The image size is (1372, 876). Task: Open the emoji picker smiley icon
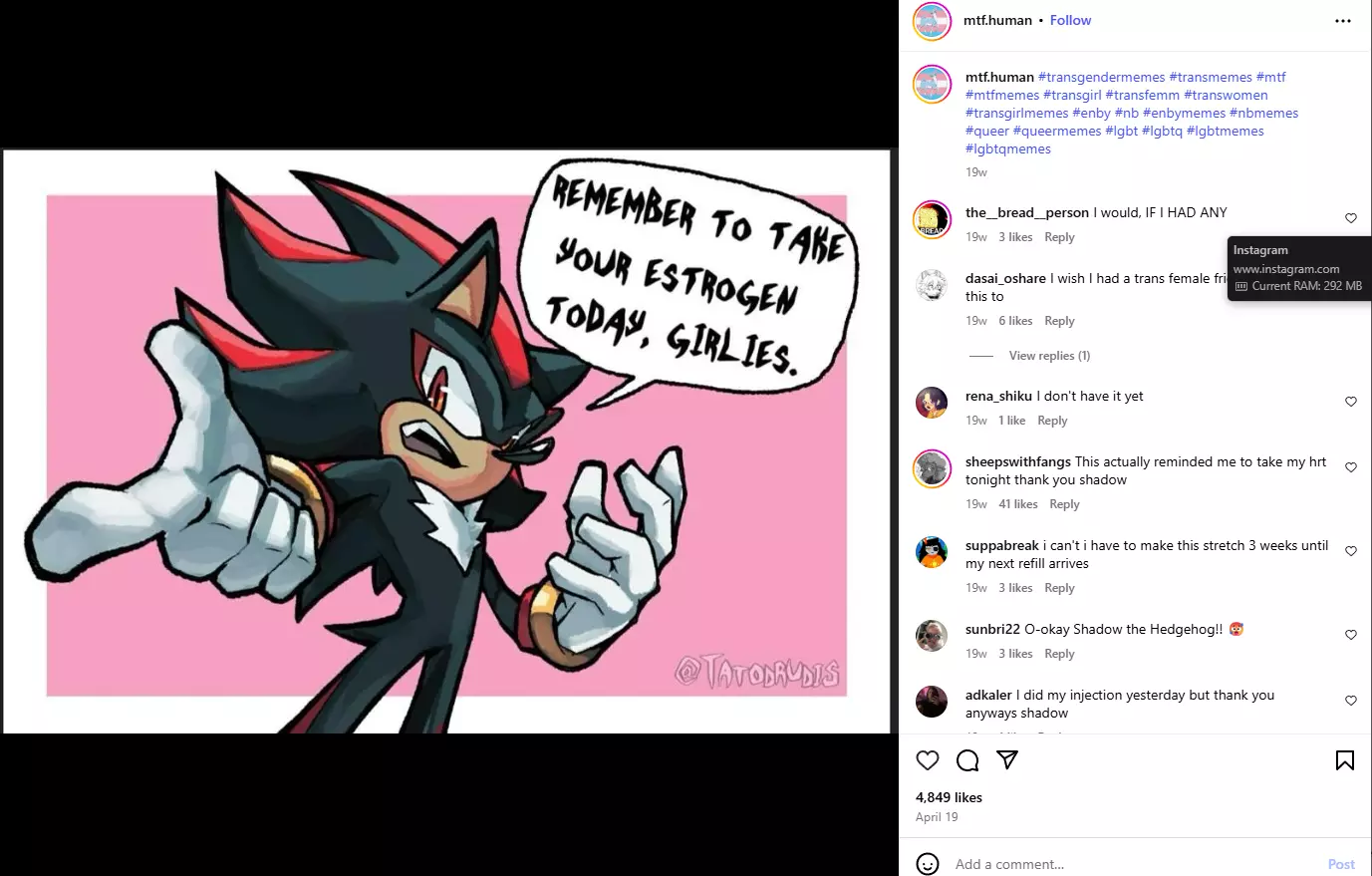tap(928, 864)
